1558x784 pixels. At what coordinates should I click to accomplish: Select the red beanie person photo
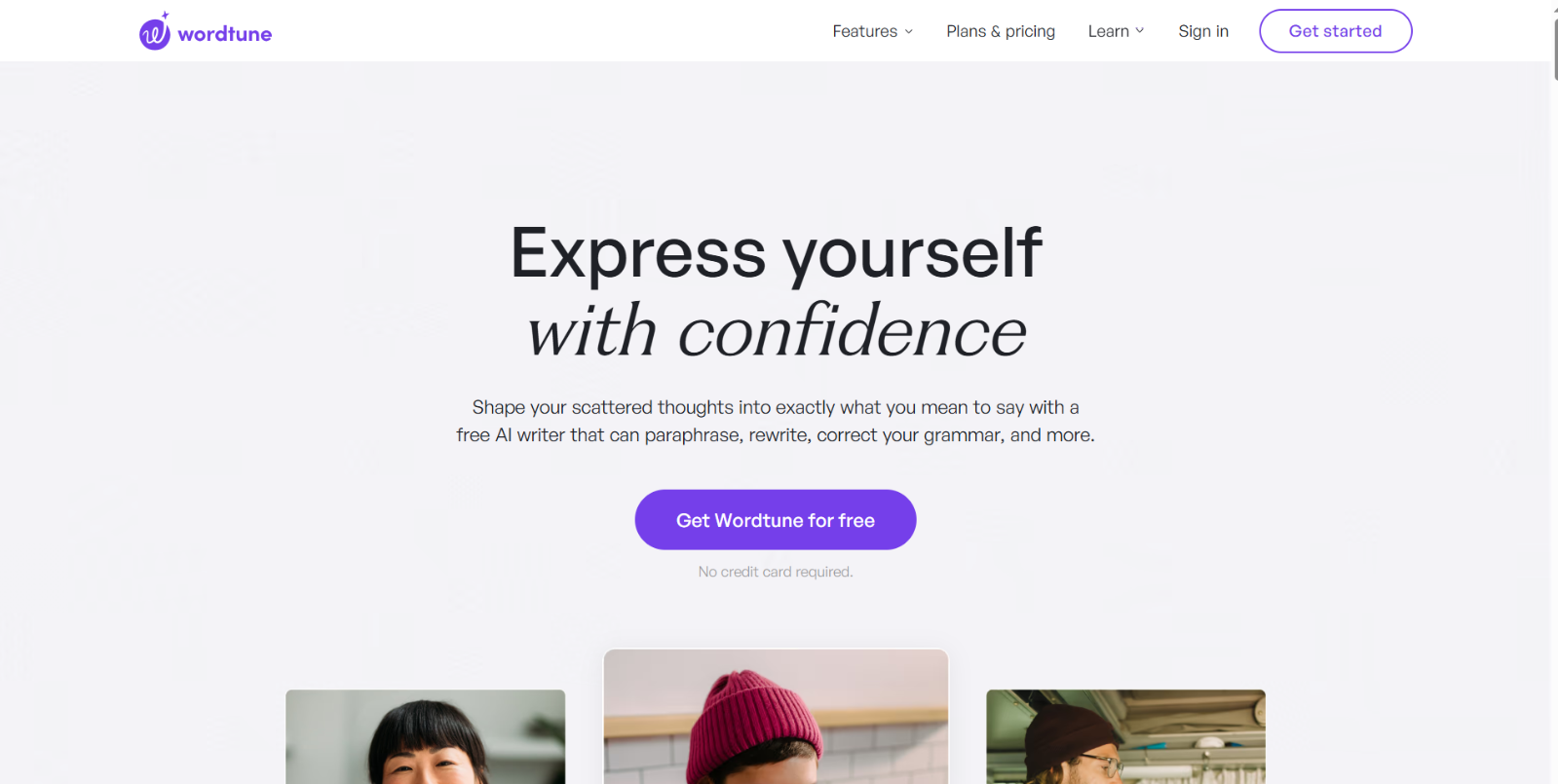coord(776,717)
